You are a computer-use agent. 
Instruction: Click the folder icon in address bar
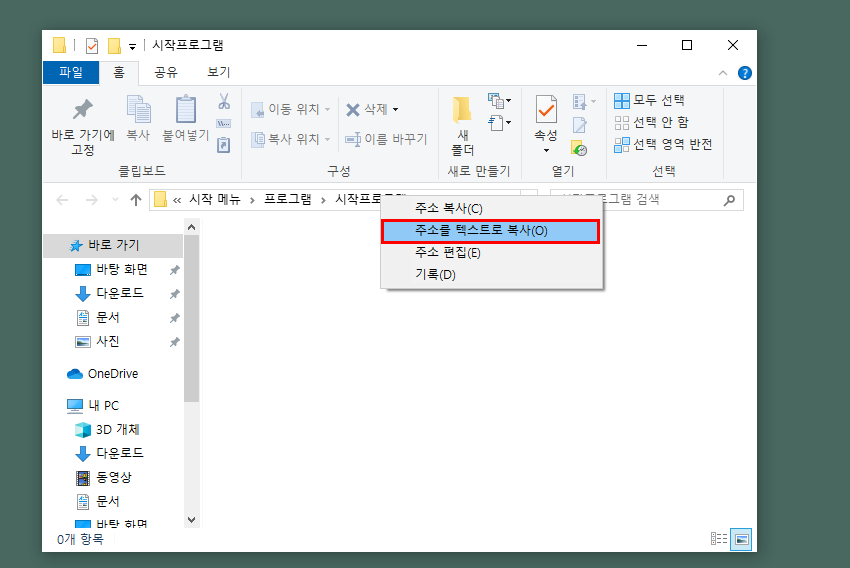pos(160,199)
